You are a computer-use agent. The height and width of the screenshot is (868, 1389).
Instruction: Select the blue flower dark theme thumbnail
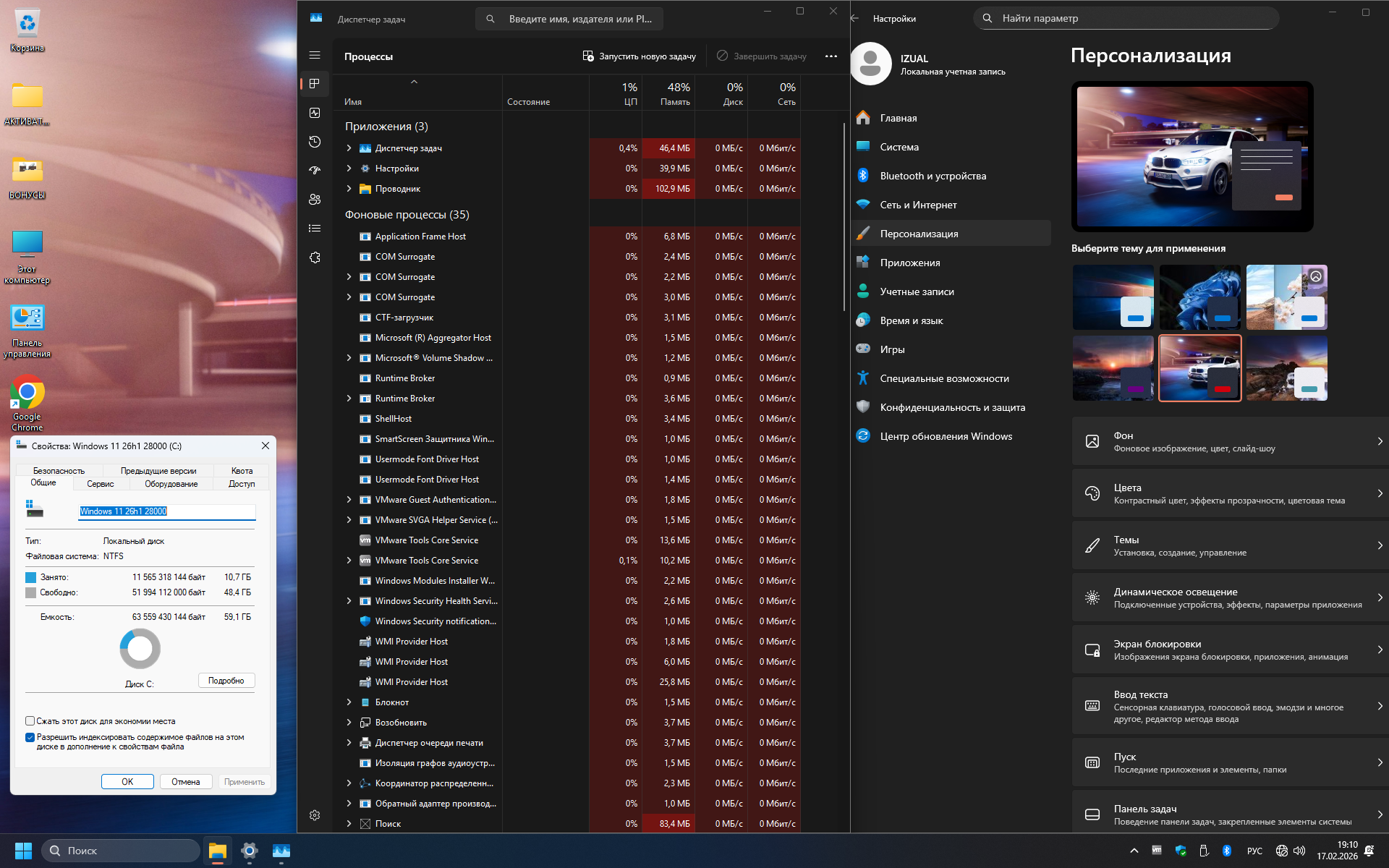1199,297
